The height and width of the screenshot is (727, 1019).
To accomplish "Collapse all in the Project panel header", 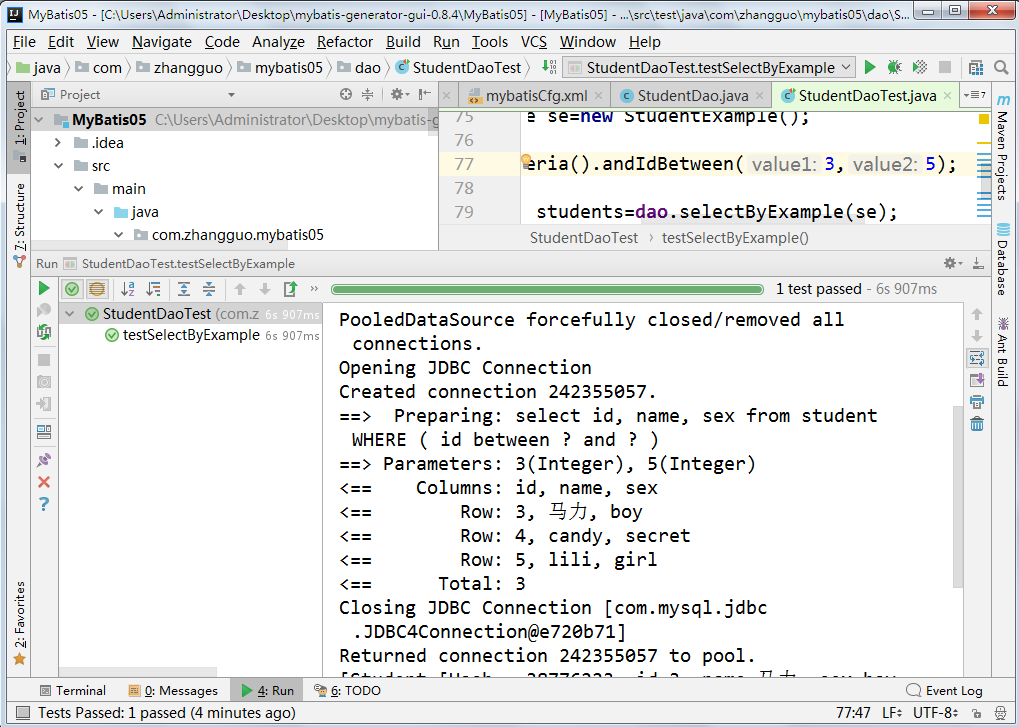I will click(367, 94).
